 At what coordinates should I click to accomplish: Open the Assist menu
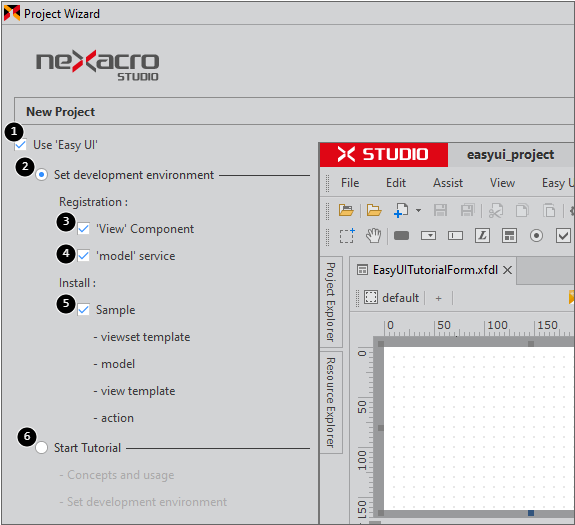click(448, 183)
